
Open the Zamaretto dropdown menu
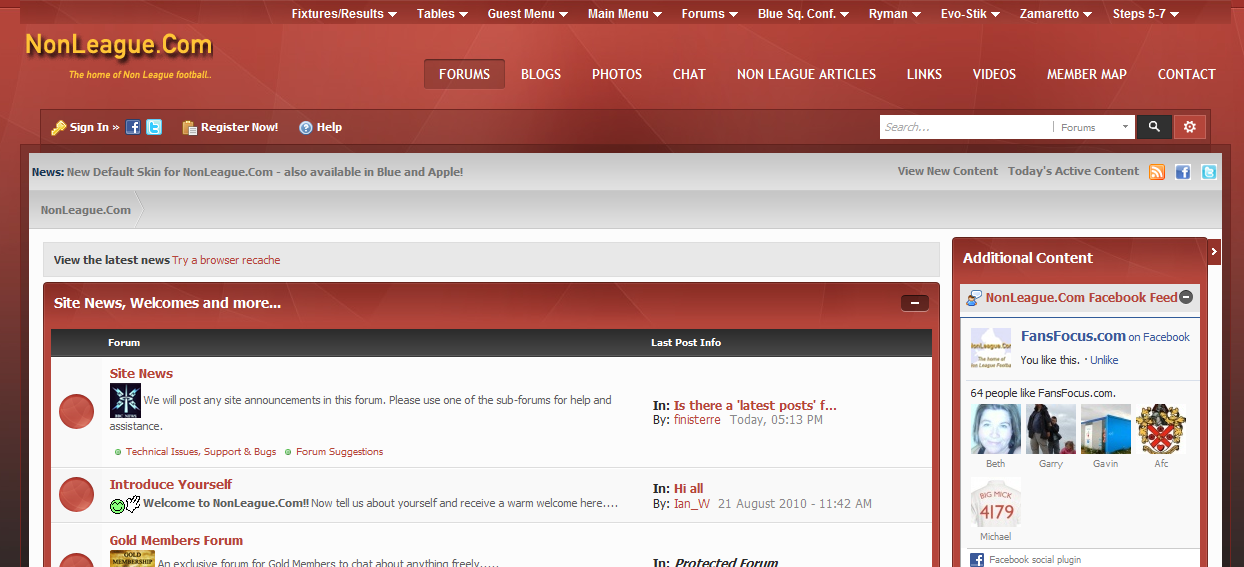coord(1056,14)
